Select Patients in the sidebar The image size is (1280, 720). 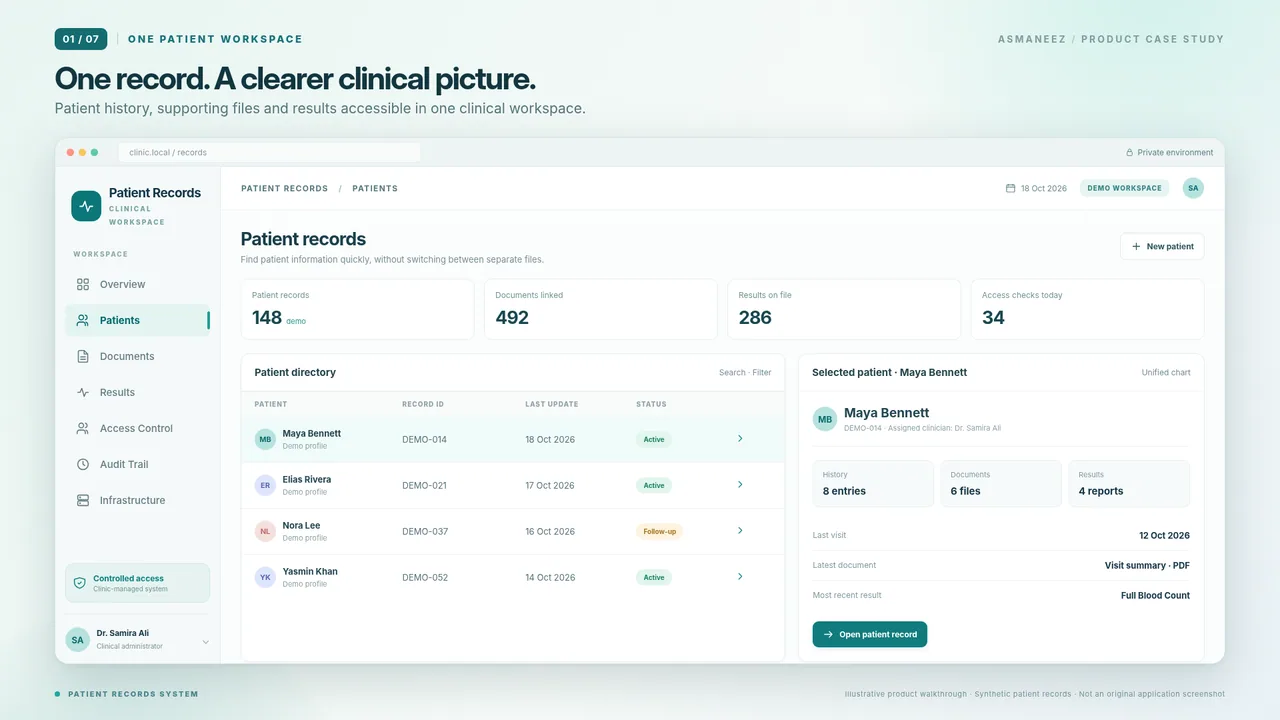pos(138,320)
